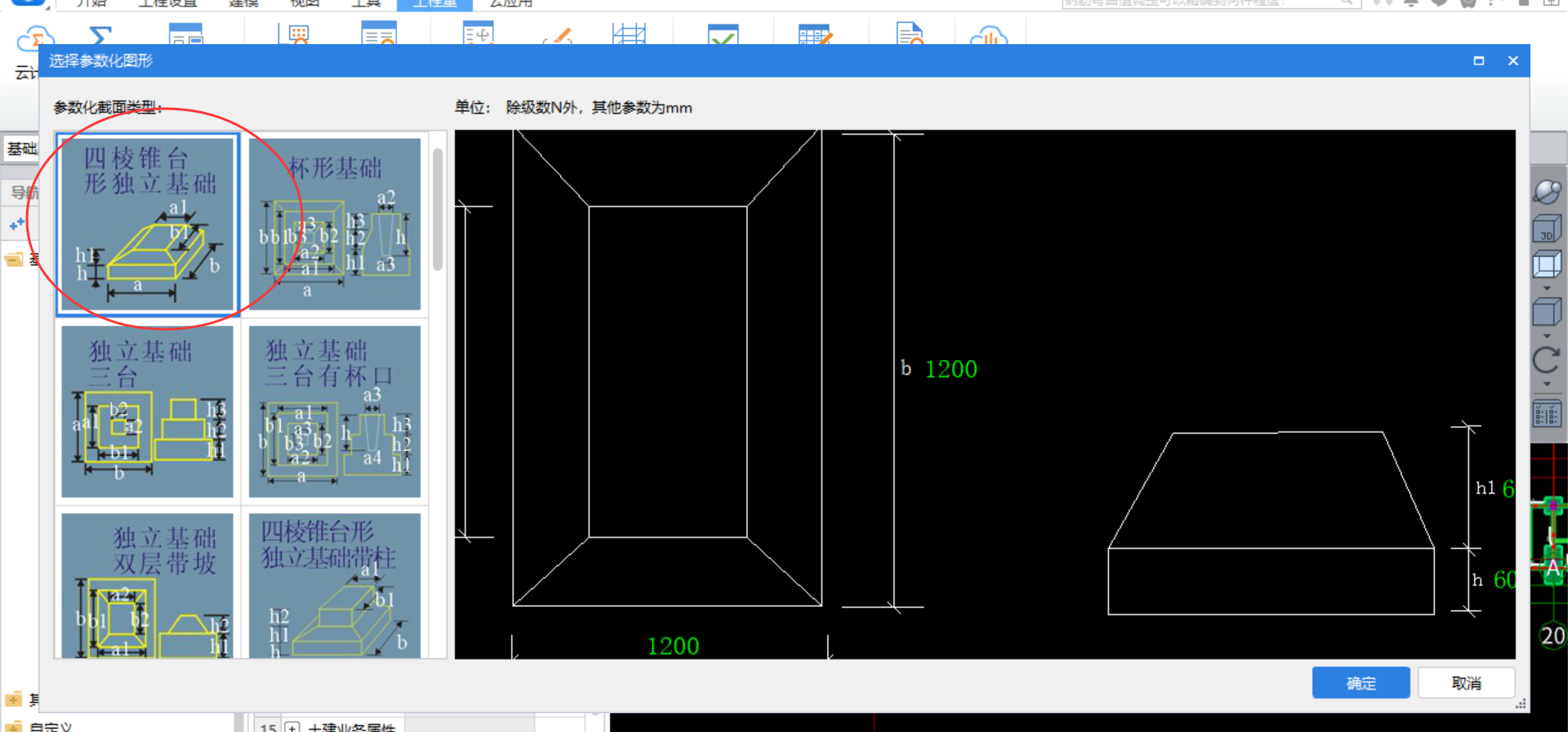The height and width of the screenshot is (732, 1568).
Task: Choose the 独立基础三台有杯口 thumbnail
Action: pos(335,411)
